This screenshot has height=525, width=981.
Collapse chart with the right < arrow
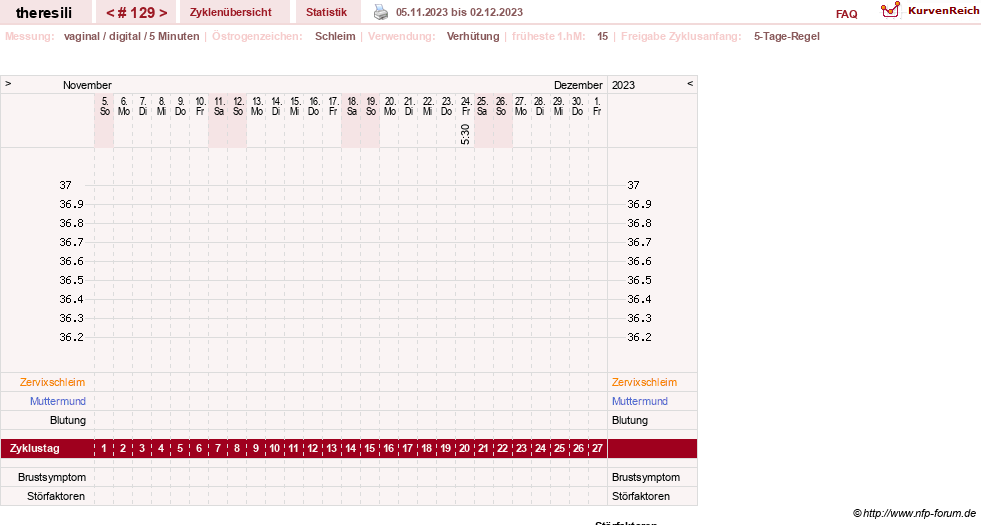[690, 83]
